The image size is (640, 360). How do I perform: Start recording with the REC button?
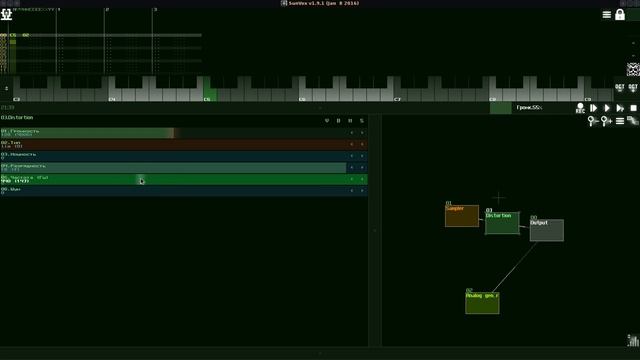coord(580,108)
